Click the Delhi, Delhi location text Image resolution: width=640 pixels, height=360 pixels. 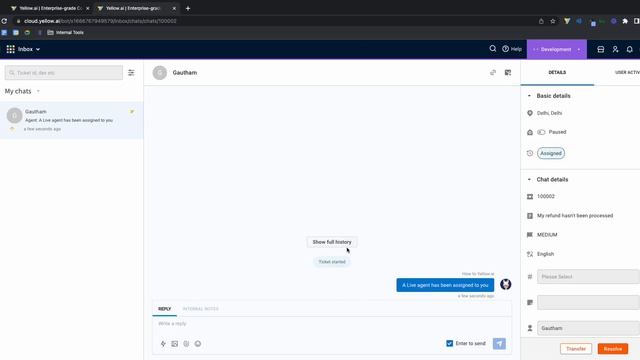coord(549,113)
